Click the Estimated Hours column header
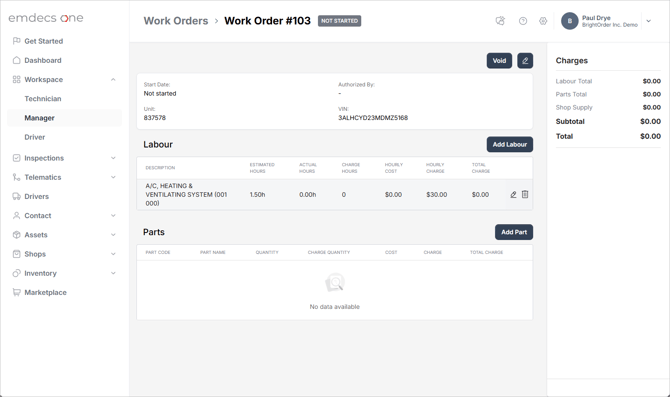Image resolution: width=670 pixels, height=397 pixels. [x=262, y=168]
